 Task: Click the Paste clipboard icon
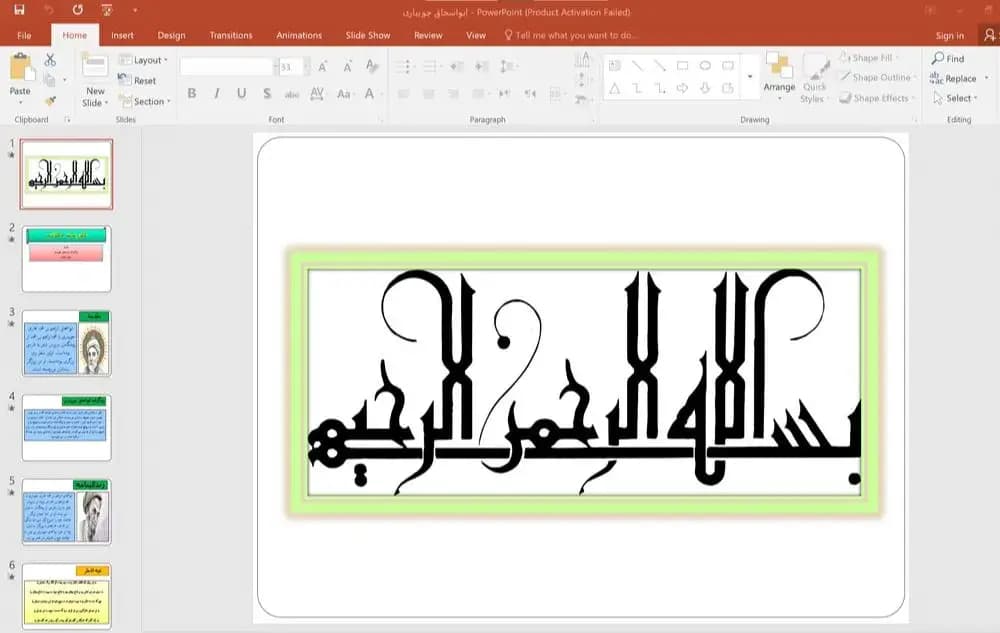coord(20,67)
